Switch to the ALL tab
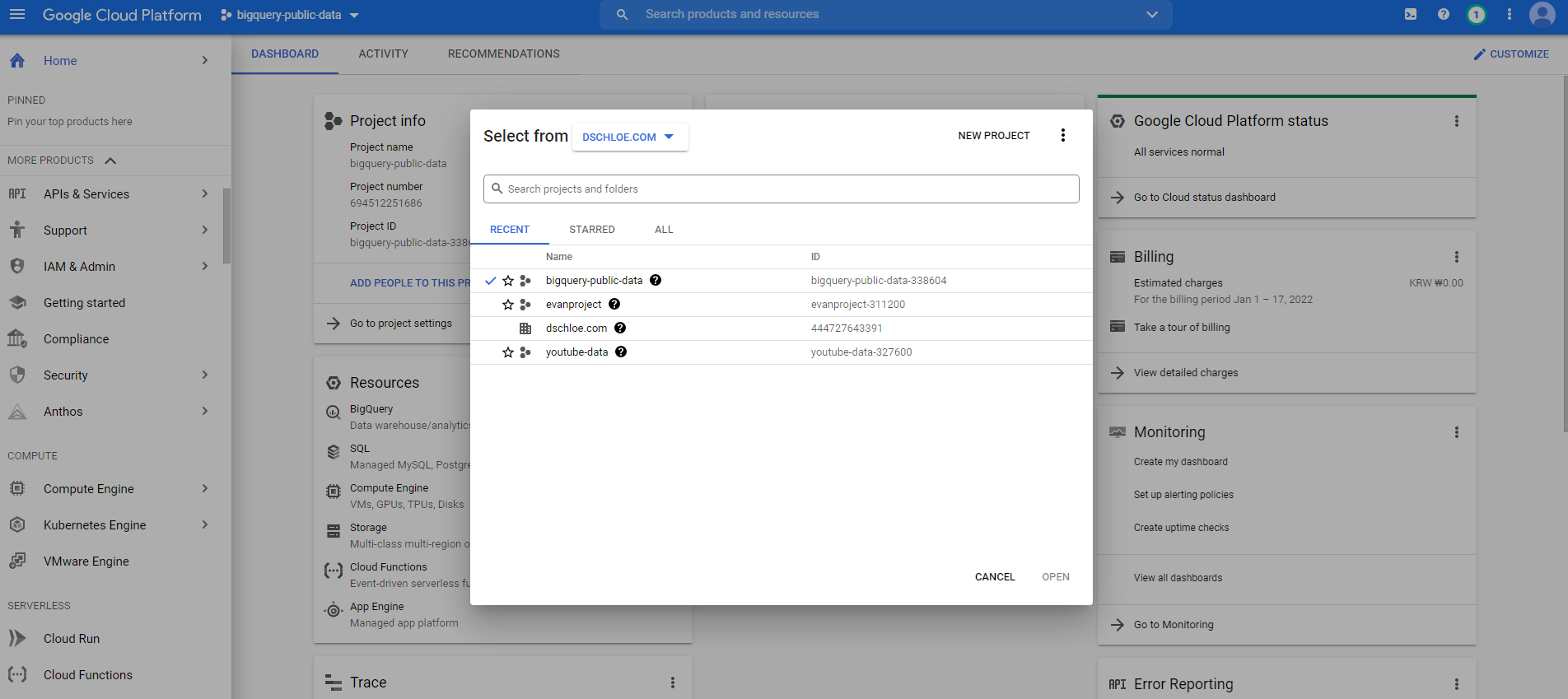 click(664, 230)
